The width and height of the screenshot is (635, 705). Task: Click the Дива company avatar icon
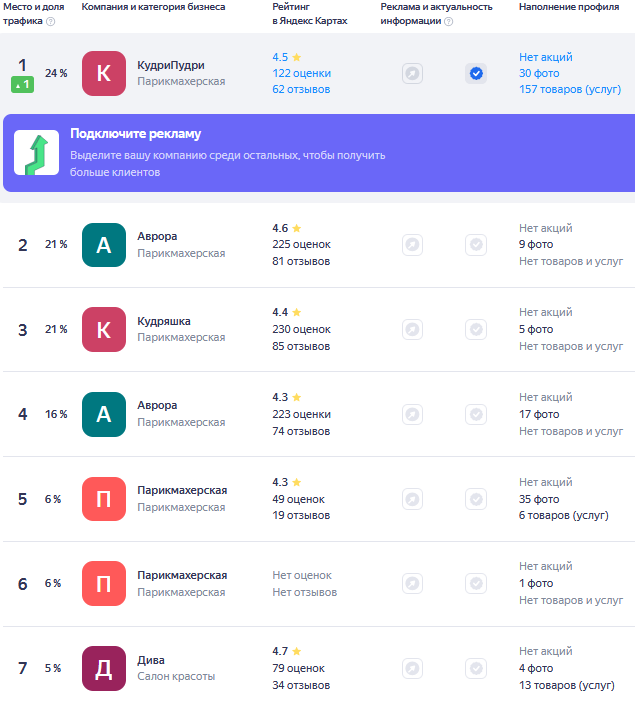coord(104,669)
